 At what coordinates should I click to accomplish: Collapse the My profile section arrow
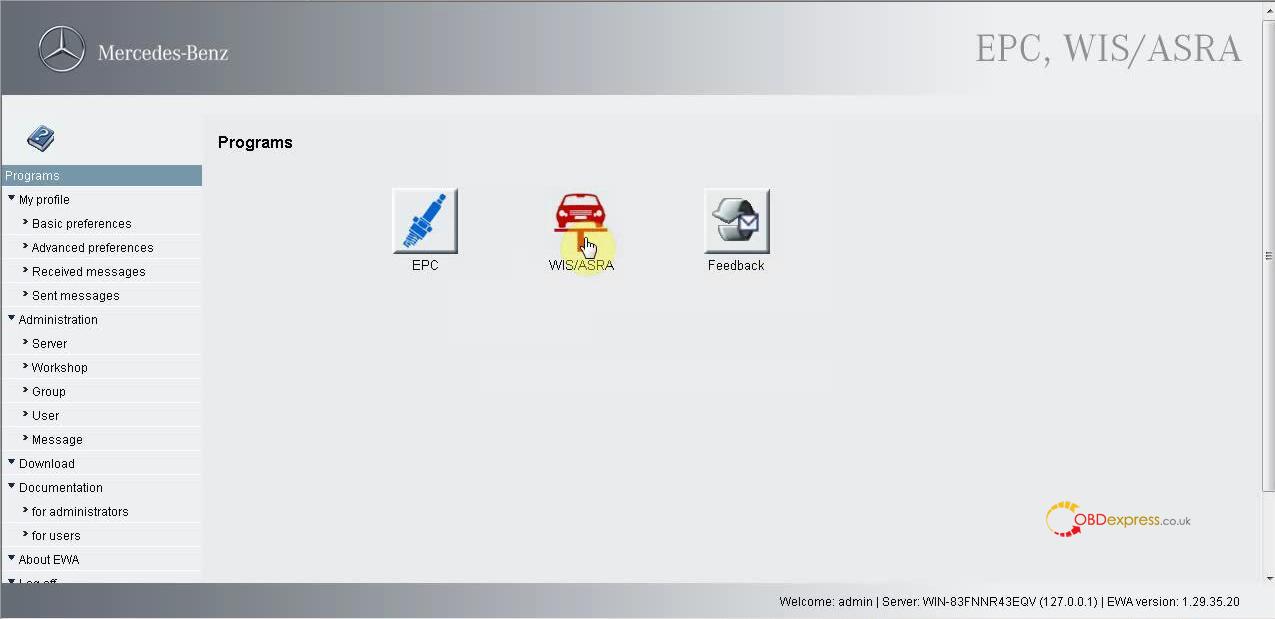tap(11, 199)
